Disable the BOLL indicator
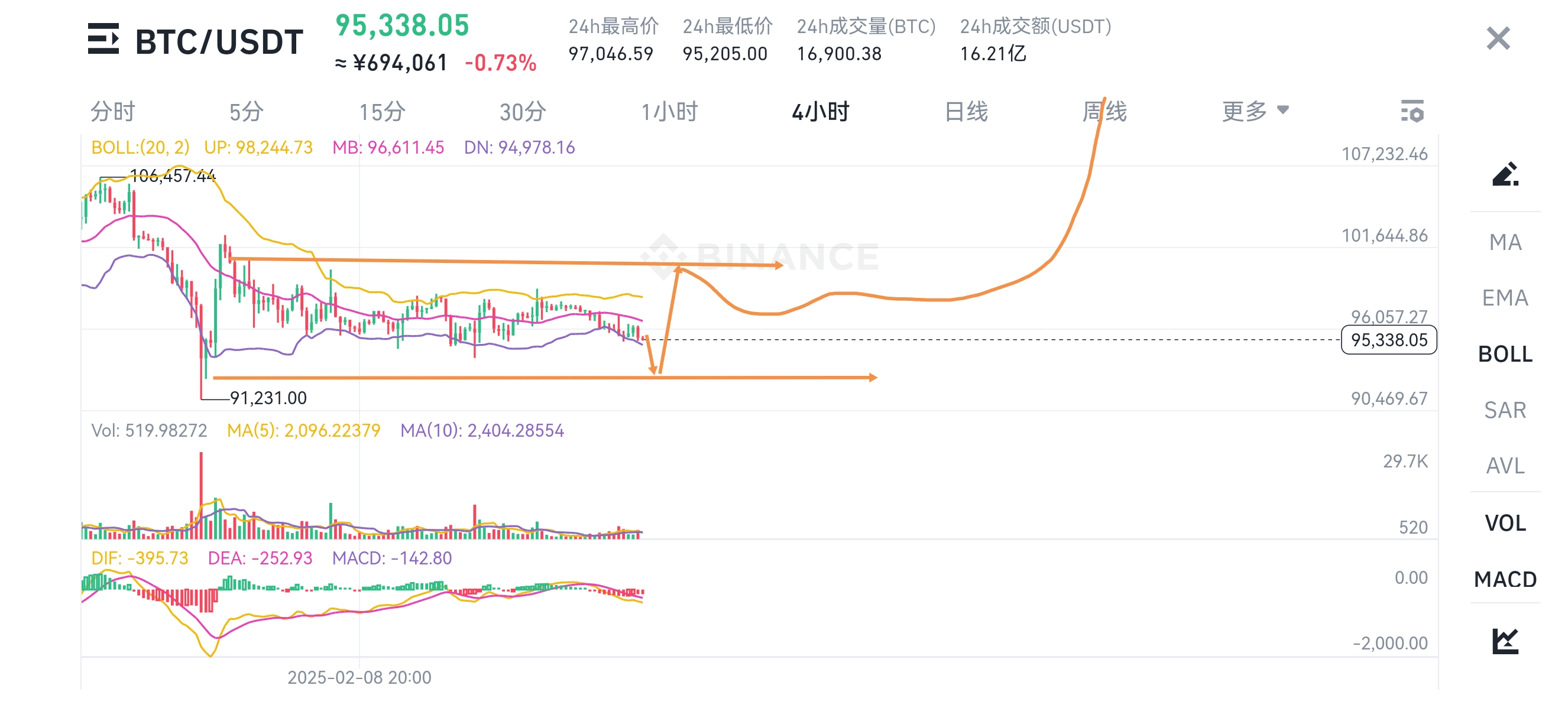Viewport: 1568px width, 708px height. pos(1505,354)
